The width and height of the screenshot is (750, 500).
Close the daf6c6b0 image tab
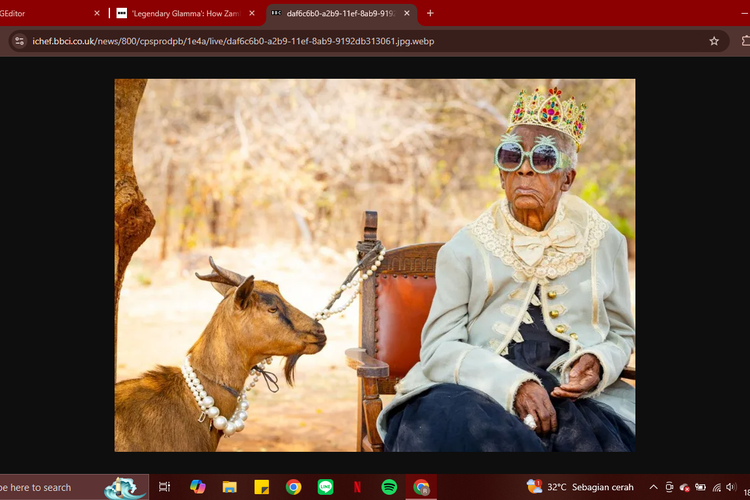(x=407, y=13)
